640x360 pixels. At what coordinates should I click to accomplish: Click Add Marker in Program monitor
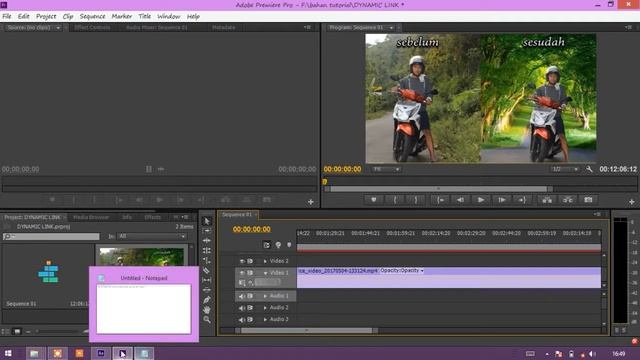coord(373,200)
